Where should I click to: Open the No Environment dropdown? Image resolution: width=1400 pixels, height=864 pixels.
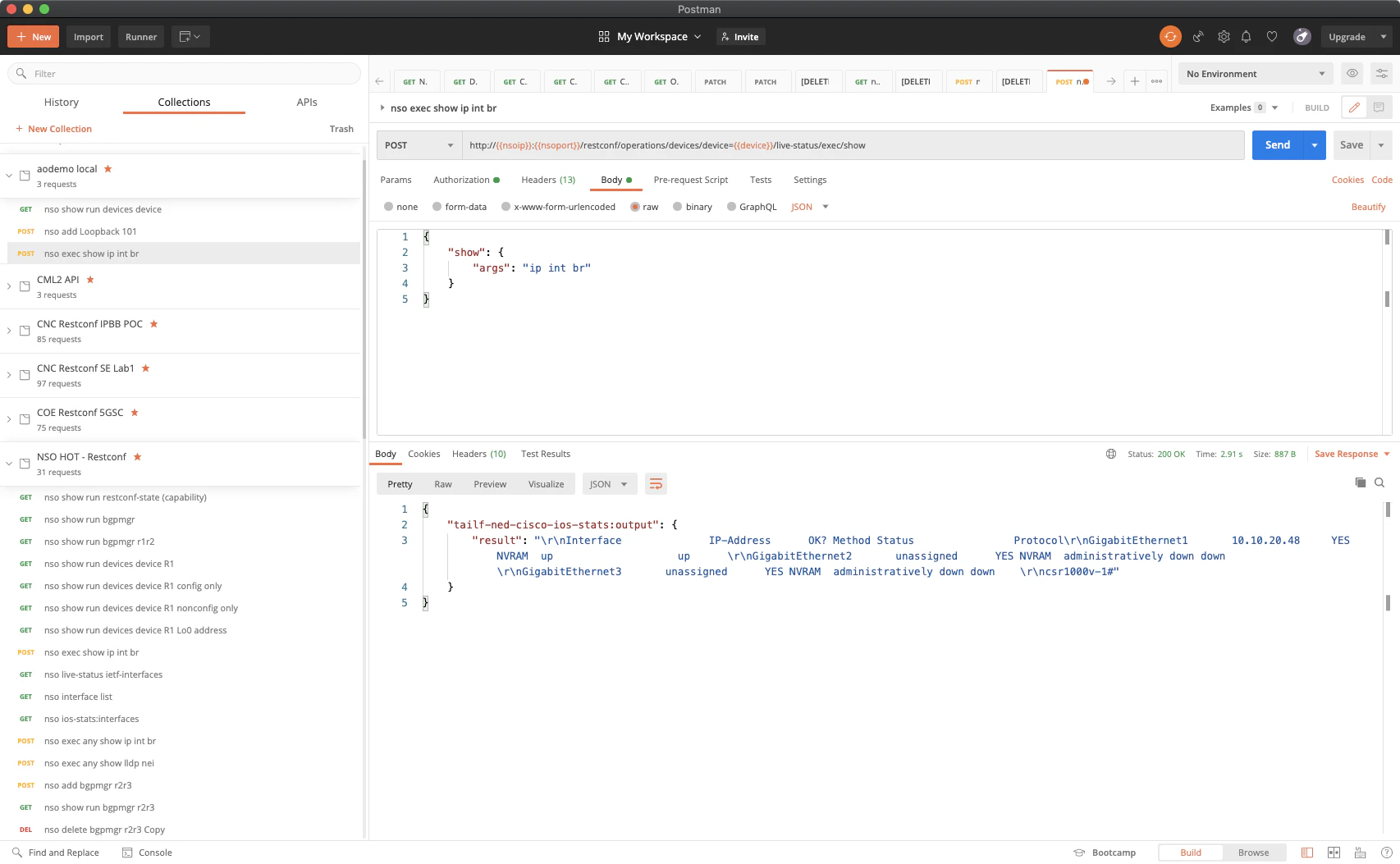pyautogui.click(x=1256, y=74)
